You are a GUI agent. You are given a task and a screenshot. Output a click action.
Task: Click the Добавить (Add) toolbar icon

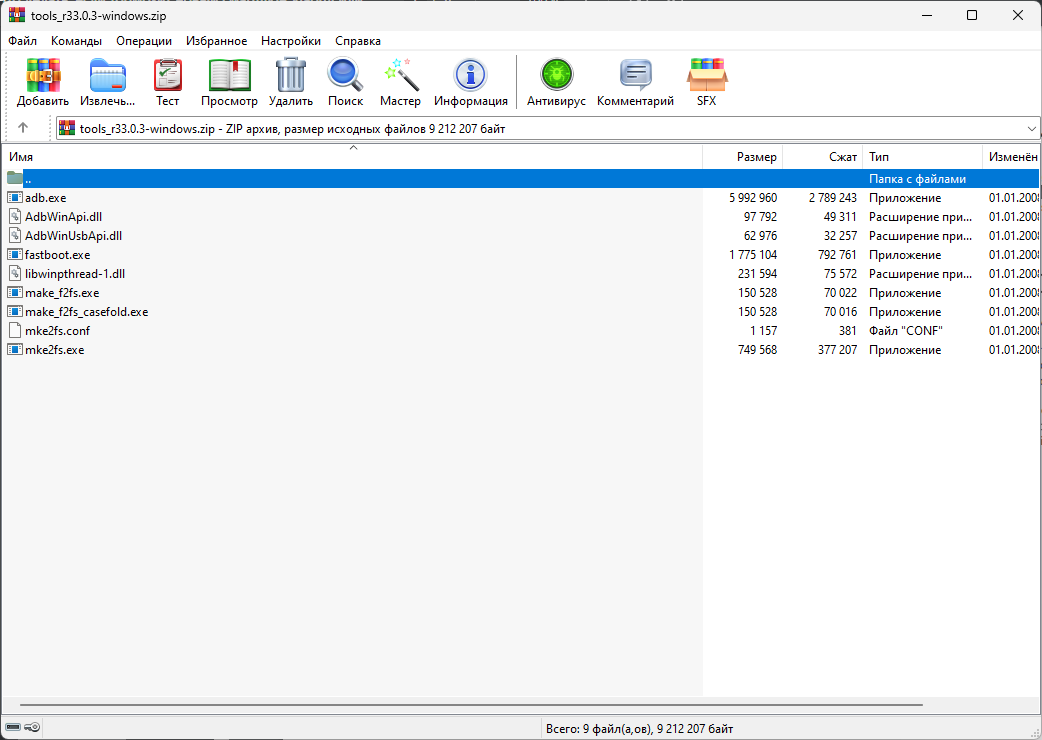coord(43,74)
